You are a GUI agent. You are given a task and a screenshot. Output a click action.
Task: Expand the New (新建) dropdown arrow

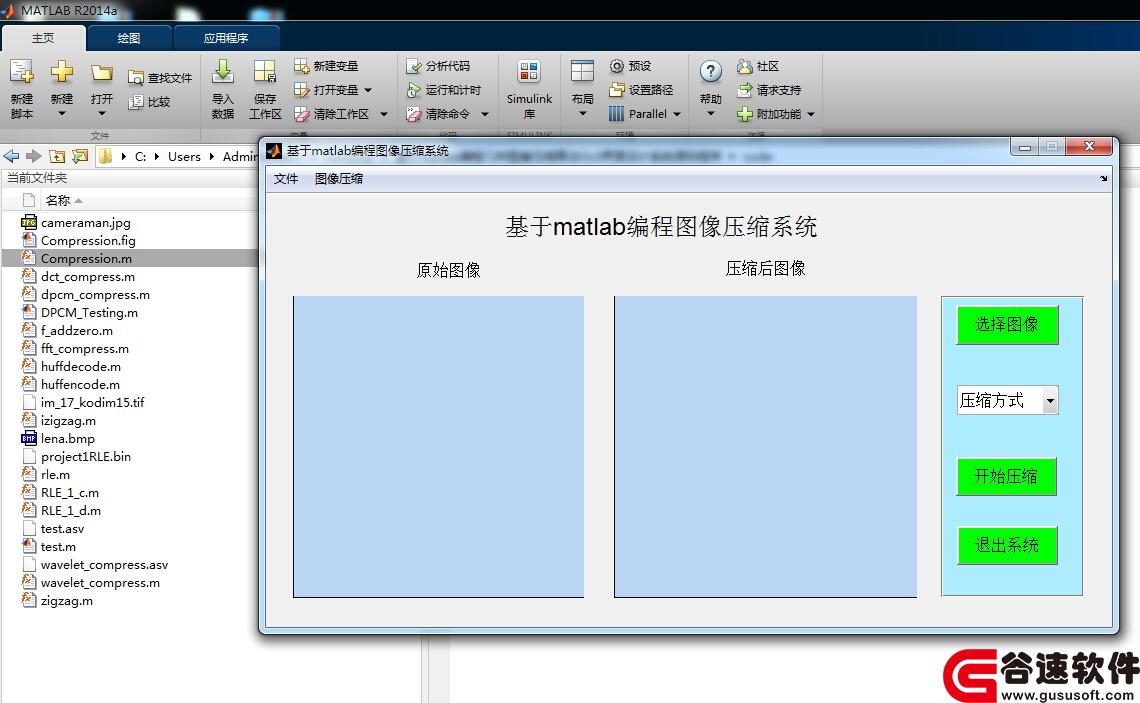[62, 113]
